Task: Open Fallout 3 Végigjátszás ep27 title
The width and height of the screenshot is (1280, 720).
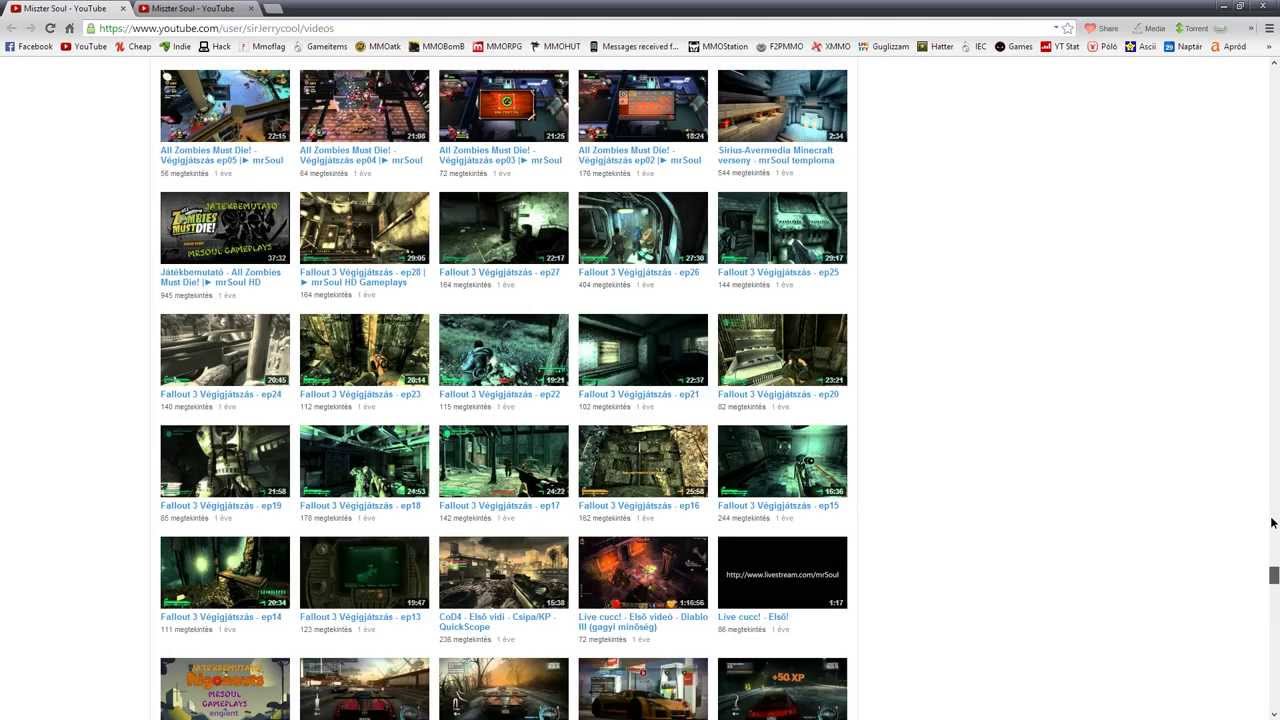Action: [x=499, y=272]
